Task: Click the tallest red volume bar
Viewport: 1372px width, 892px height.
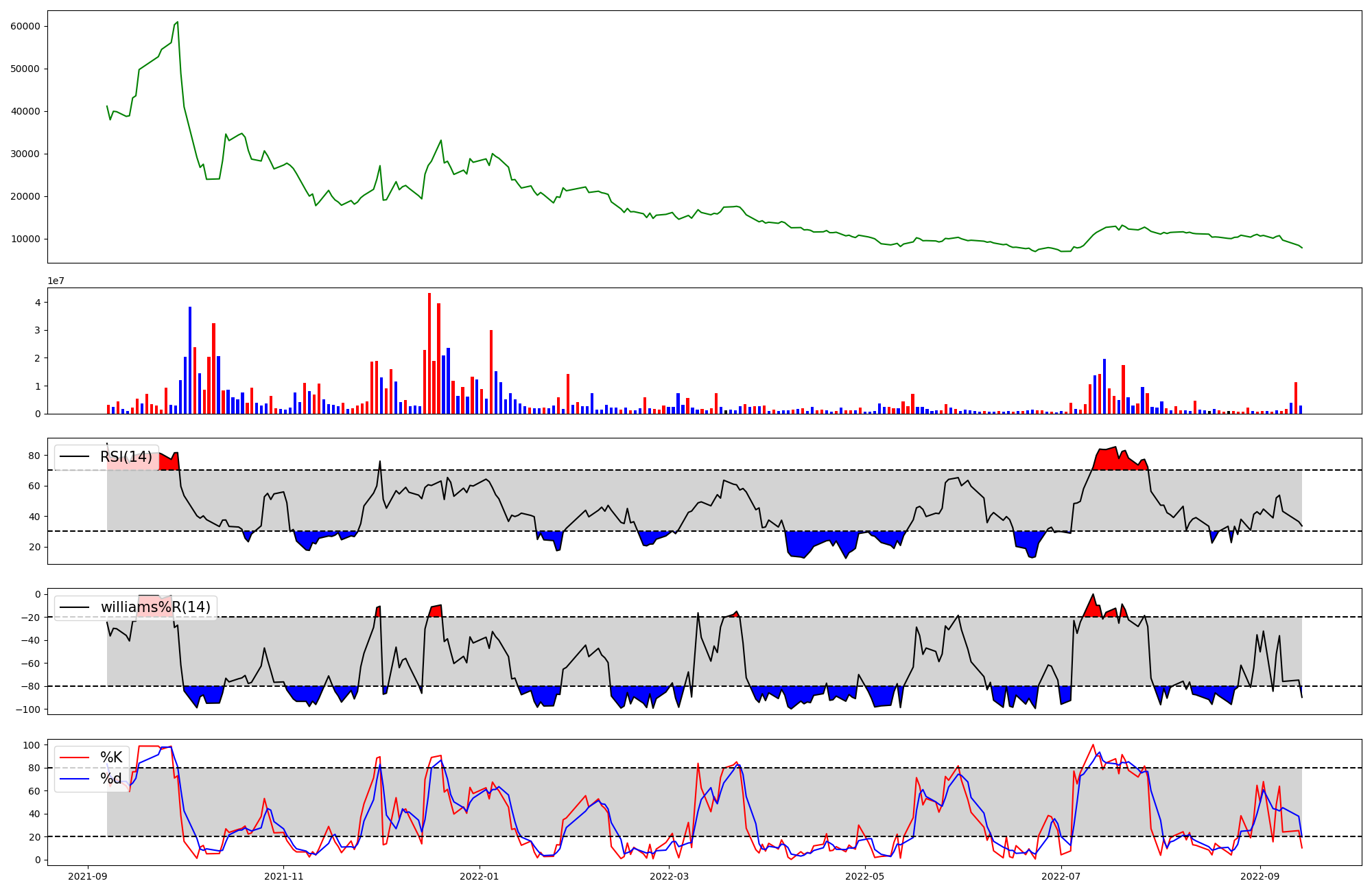Action: pyautogui.click(x=429, y=353)
